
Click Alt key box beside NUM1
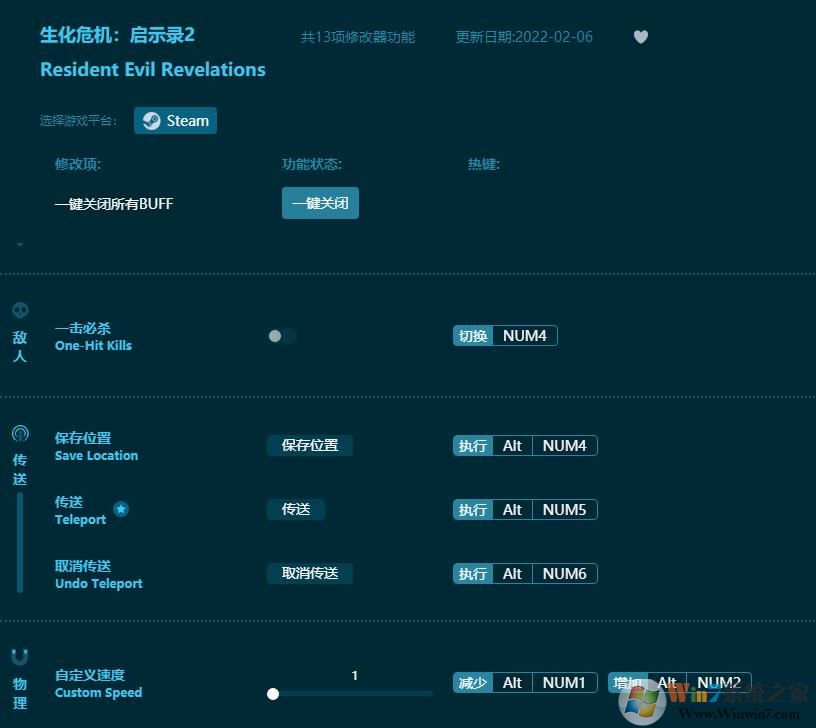[x=512, y=682]
